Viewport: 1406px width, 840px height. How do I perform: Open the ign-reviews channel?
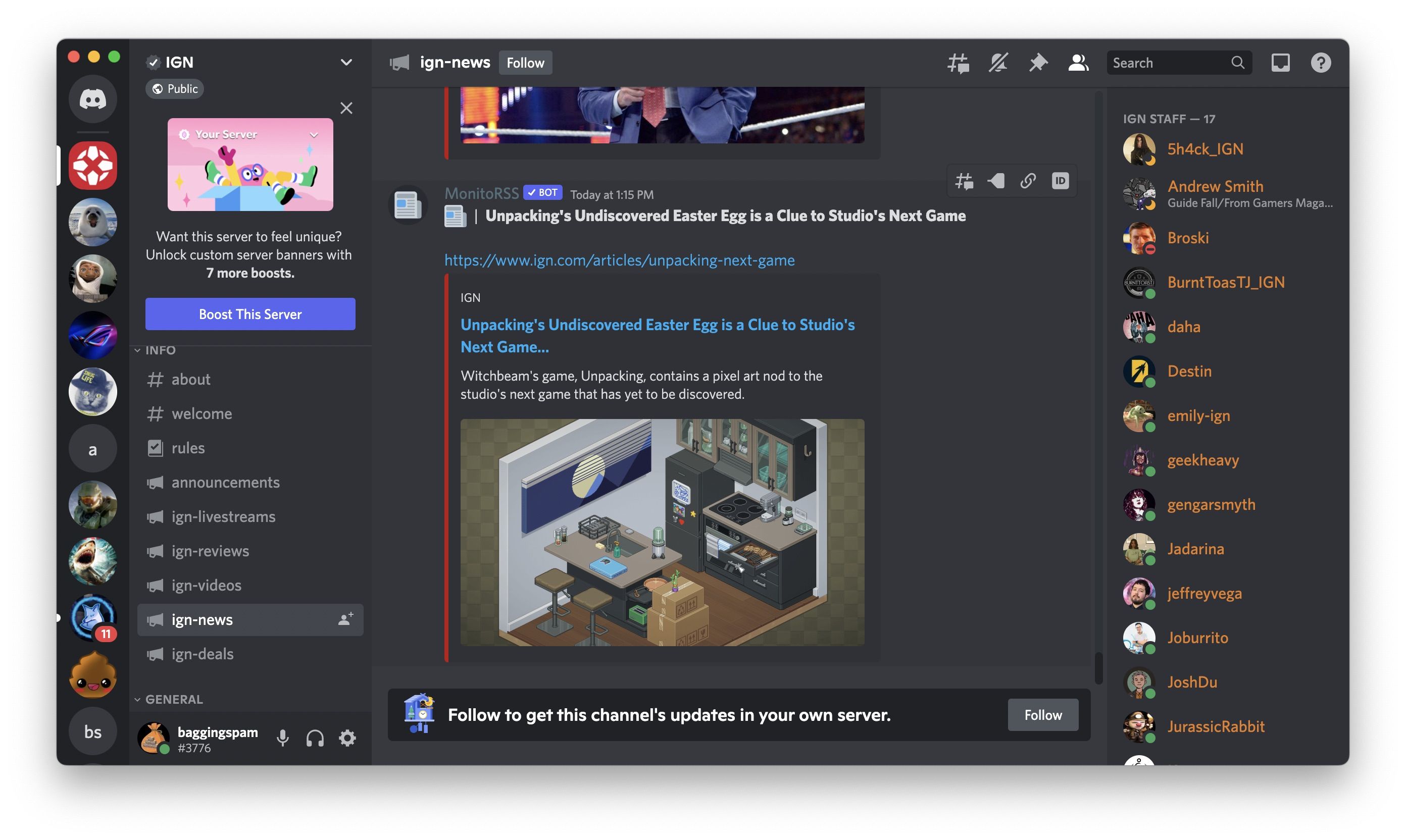click(x=250, y=551)
